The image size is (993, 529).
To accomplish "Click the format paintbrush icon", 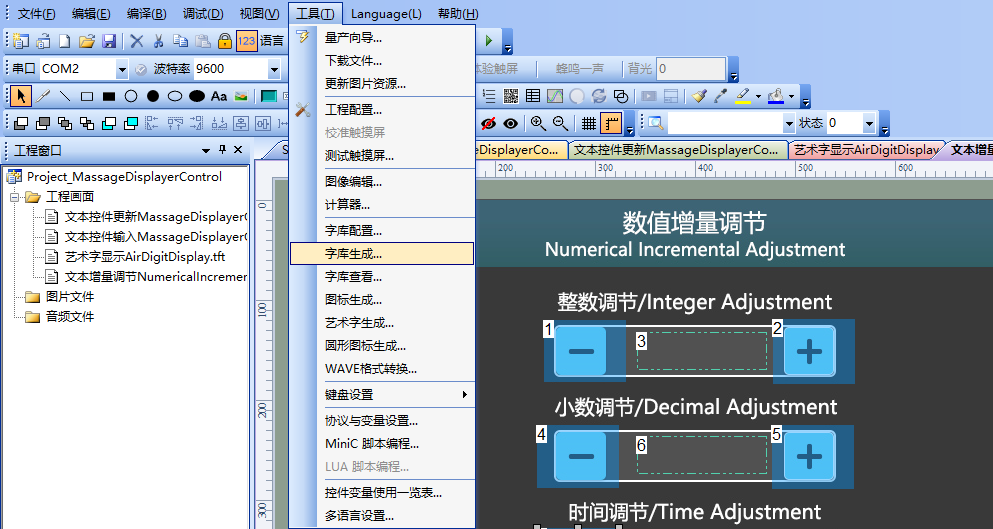I will click(699, 96).
